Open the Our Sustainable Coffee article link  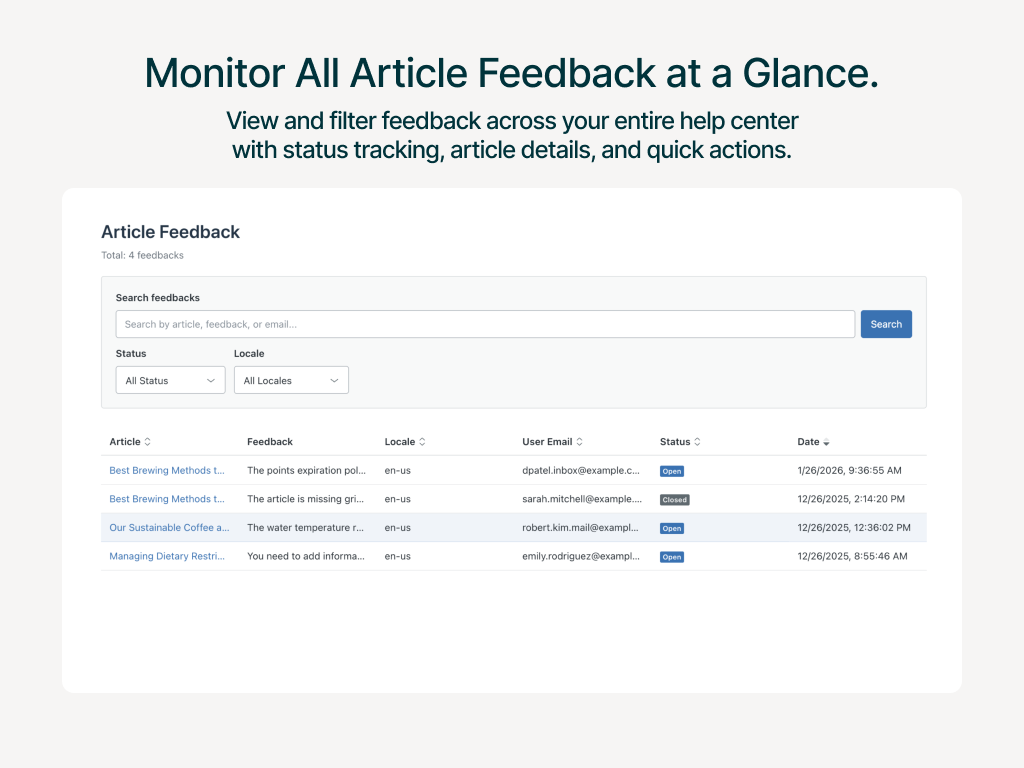pyautogui.click(x=169, y=528)
